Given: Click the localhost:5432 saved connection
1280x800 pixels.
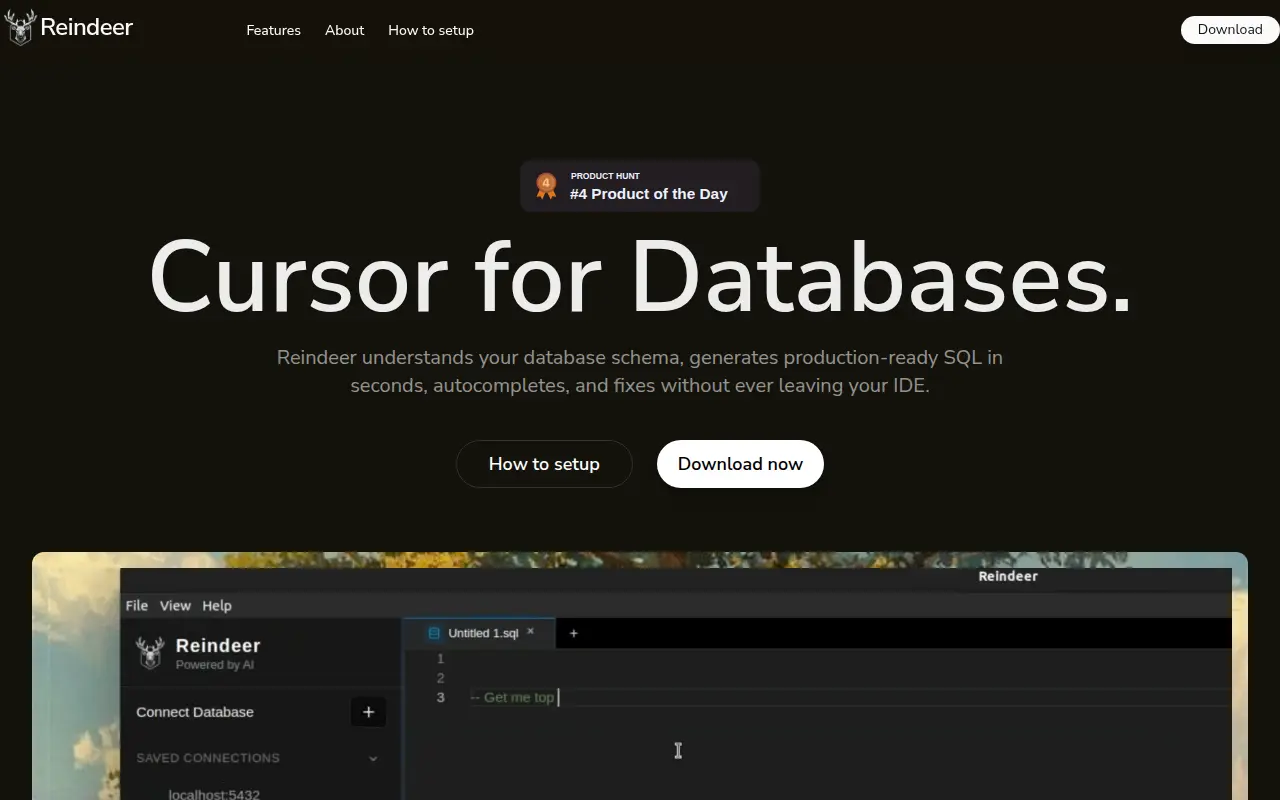Looking at the screenshot, I should coord(214,794).
